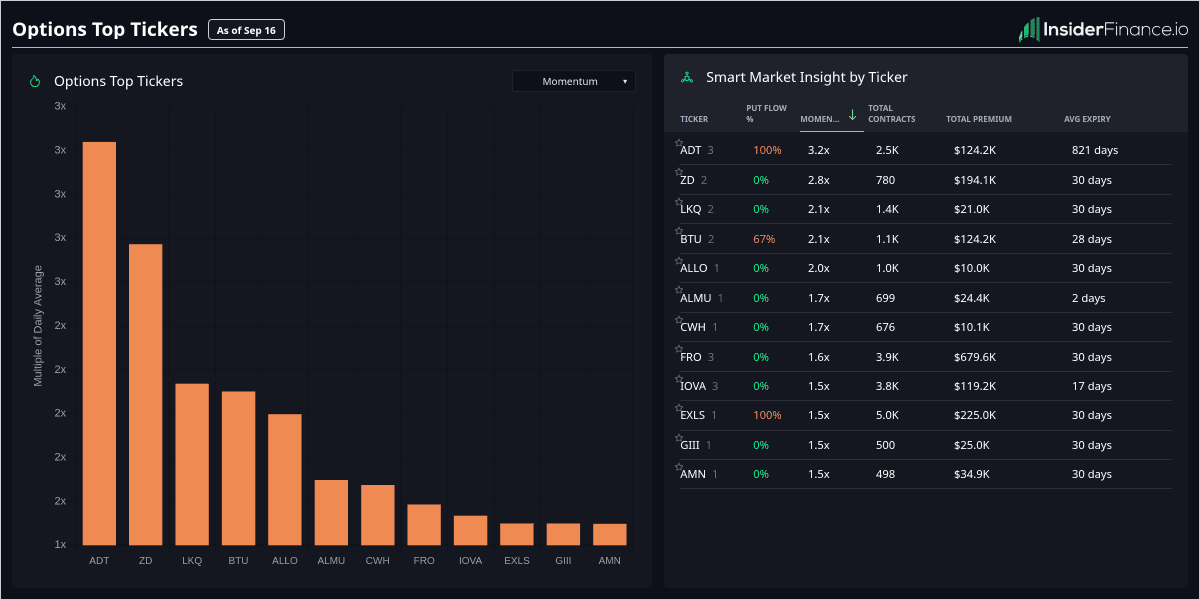Select the IOVA bar in the chart
Image resolution: width=1200 pixels, height=600 pixels.
click(470, 530)
